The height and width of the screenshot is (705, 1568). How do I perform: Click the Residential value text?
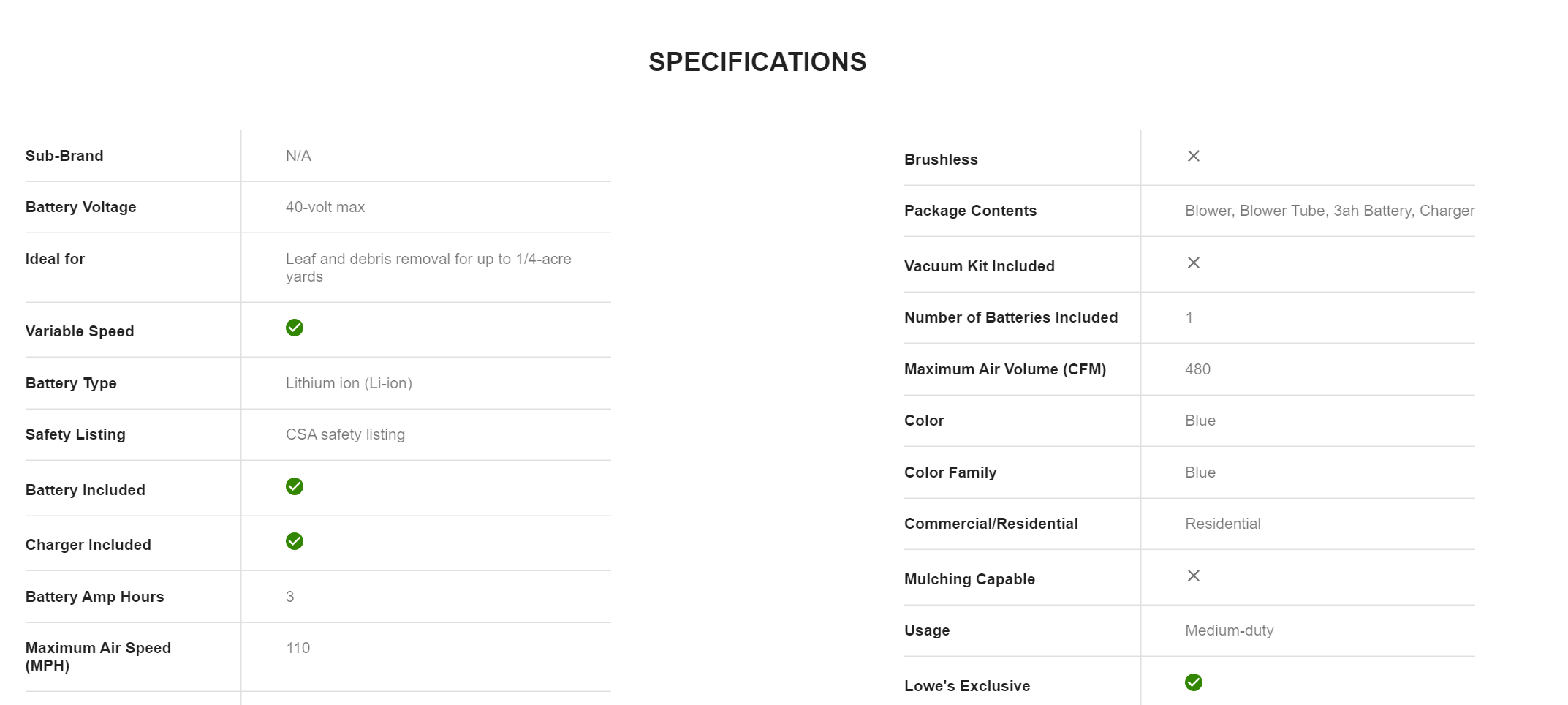[1222, 524]
